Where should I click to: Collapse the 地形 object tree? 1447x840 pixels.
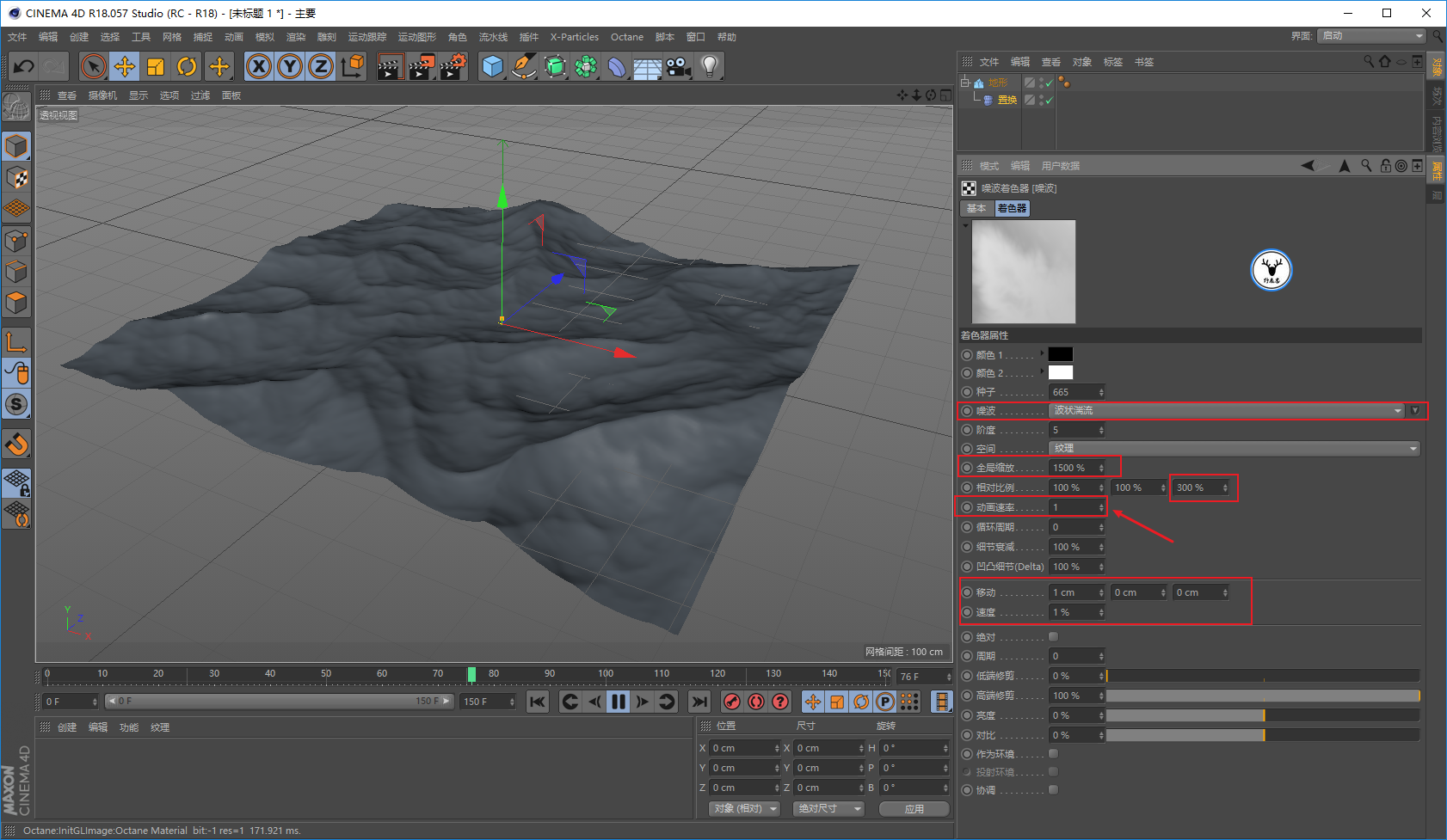[965, 83]
